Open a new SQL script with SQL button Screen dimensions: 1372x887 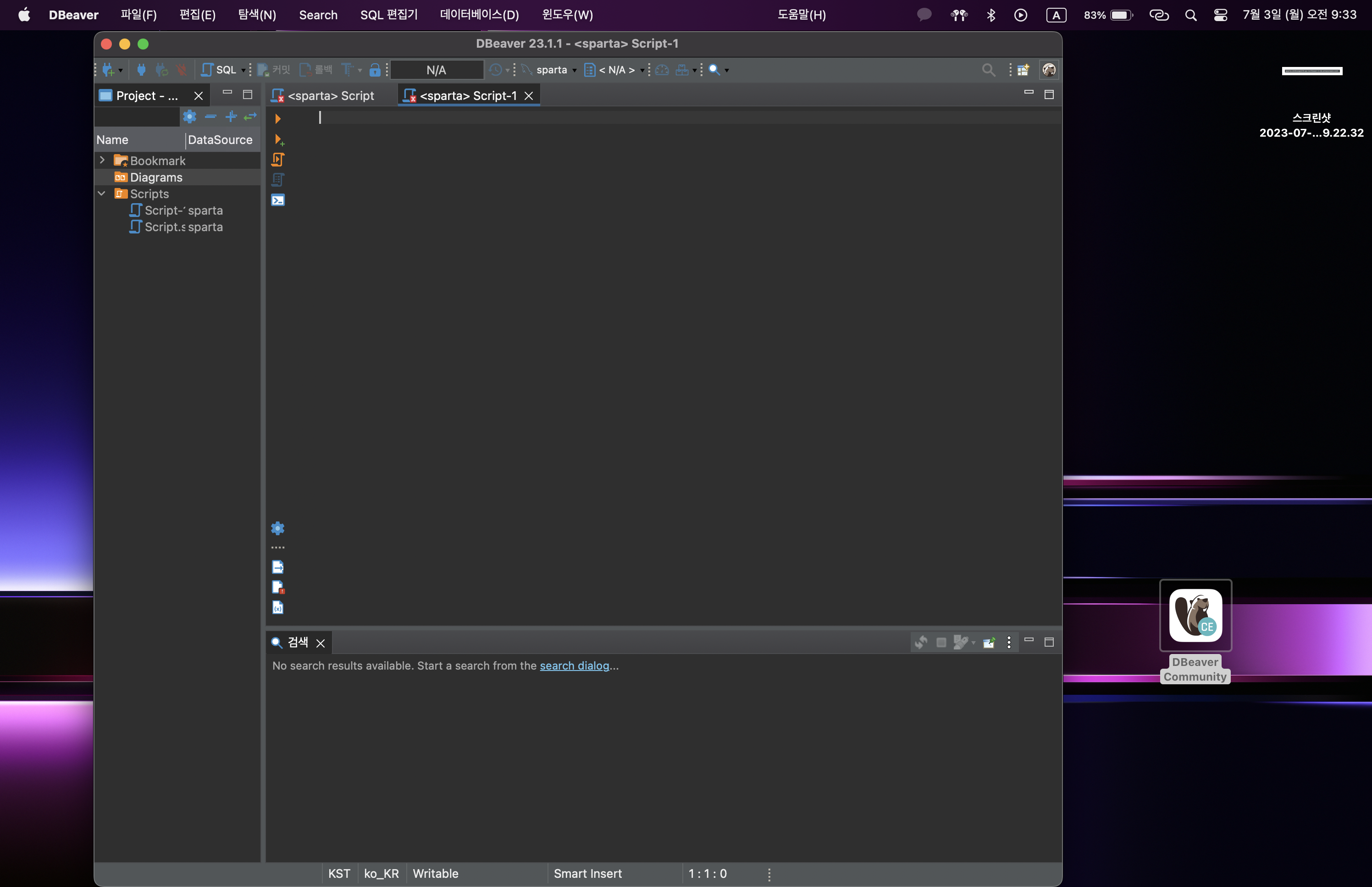click(x=219, y=70)
